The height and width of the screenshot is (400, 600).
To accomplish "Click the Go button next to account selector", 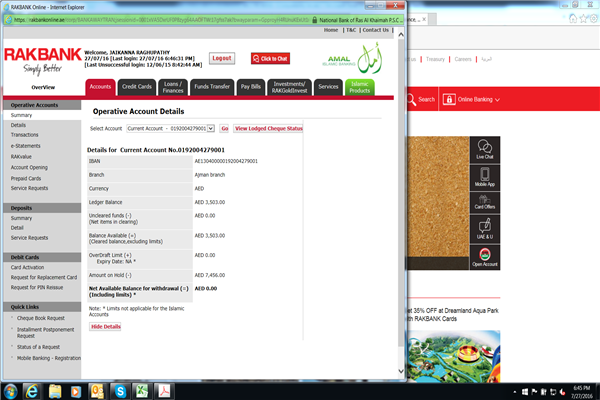I will coord(225,129).
